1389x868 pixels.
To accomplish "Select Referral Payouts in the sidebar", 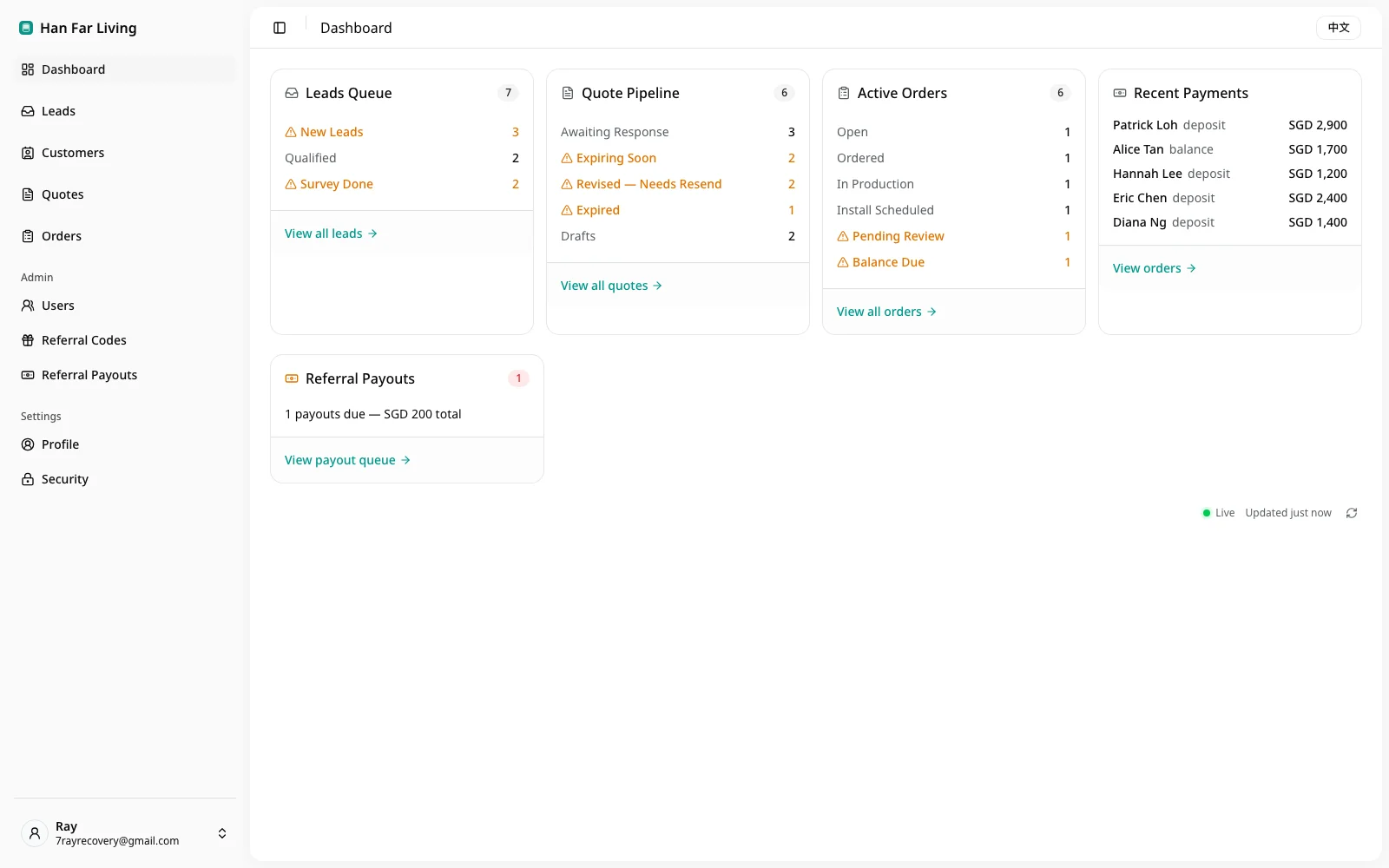I will click(x=125, y=375).
